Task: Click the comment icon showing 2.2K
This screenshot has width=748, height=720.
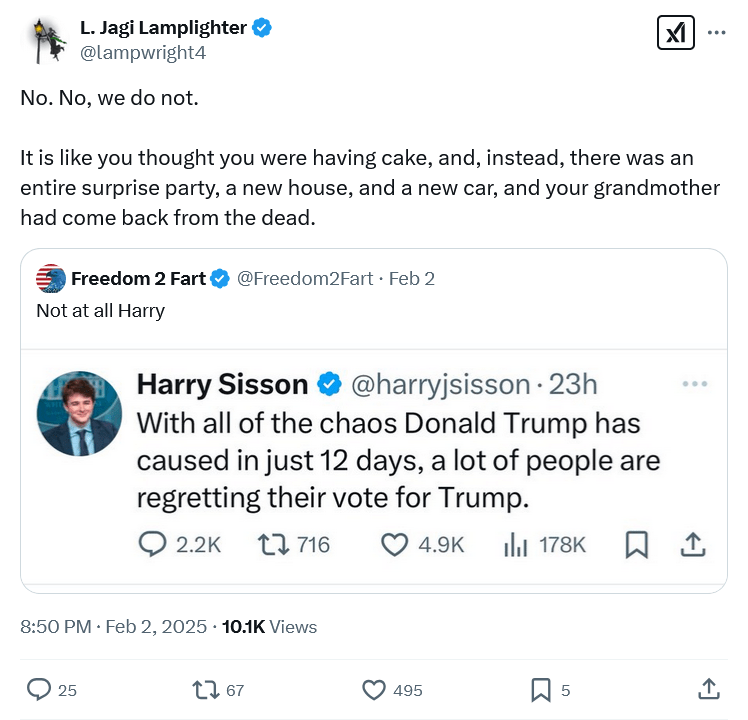Action: (x=152, y=544)
